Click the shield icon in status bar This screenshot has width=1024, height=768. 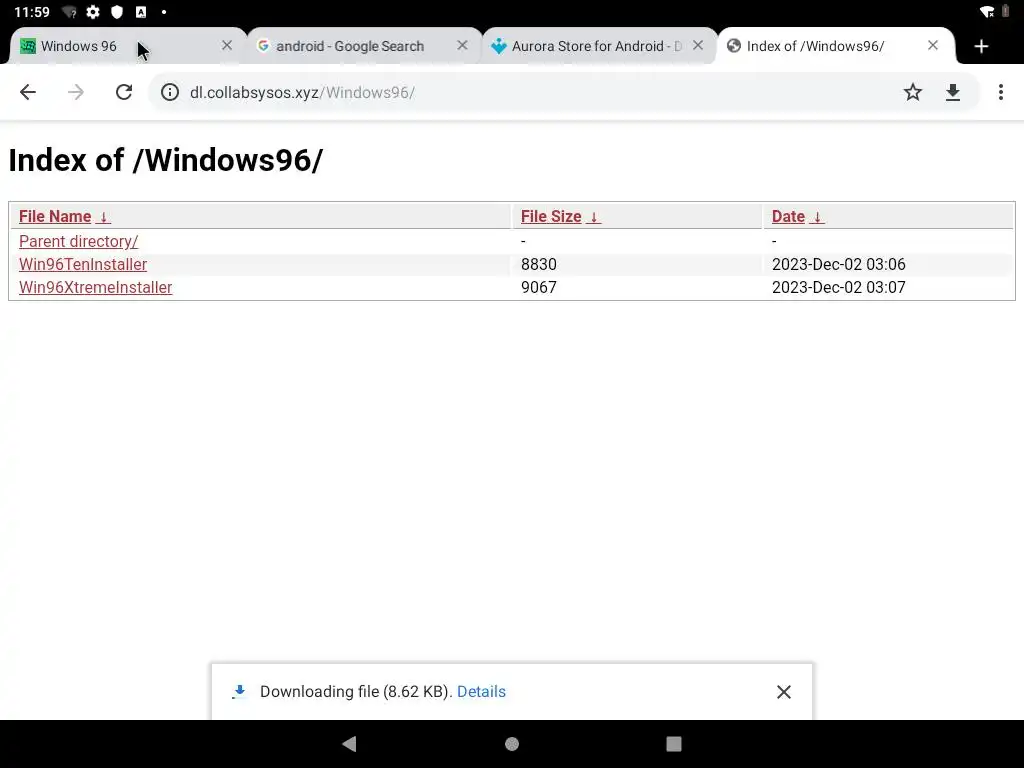click(117, 12)
